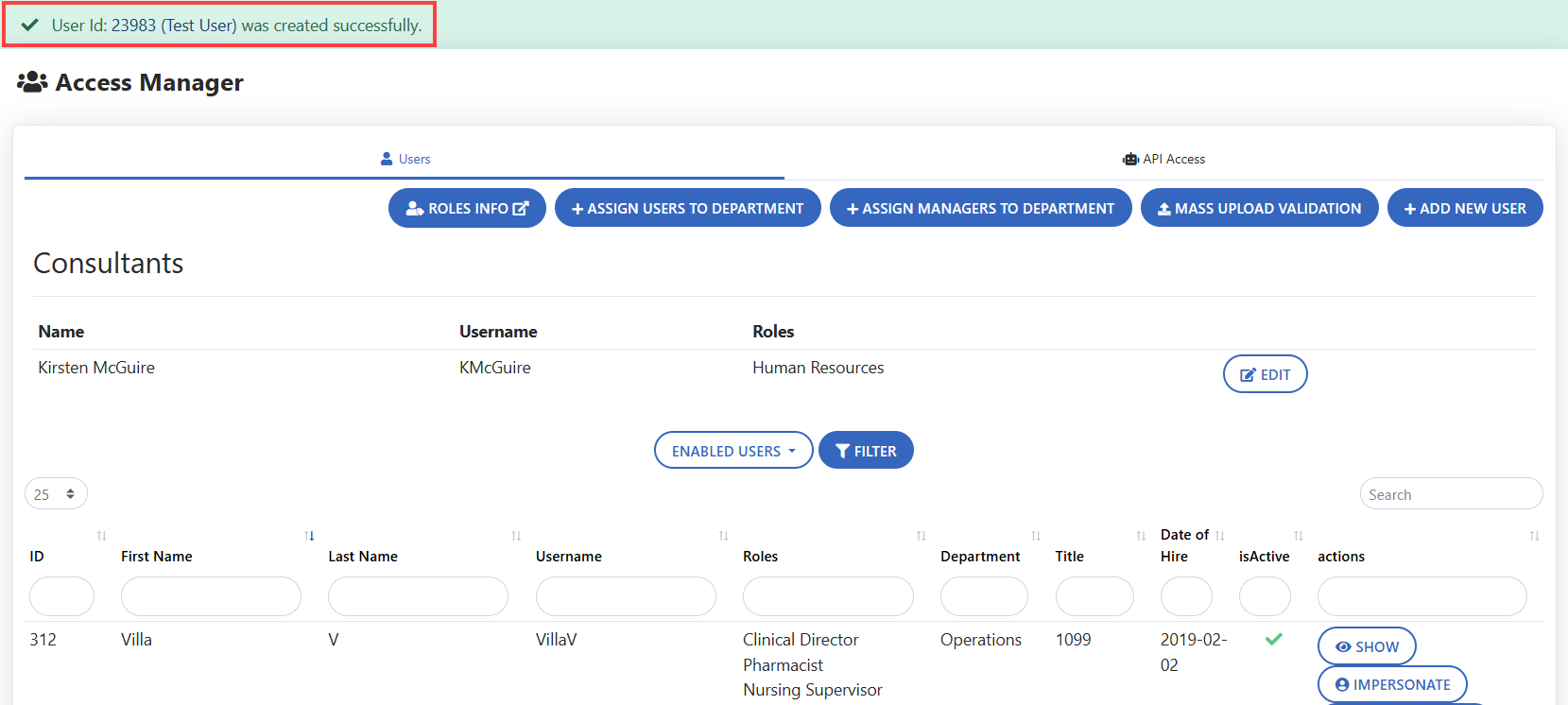Show details for user Villa
1568x705 pixels.
pos(1366,646)
